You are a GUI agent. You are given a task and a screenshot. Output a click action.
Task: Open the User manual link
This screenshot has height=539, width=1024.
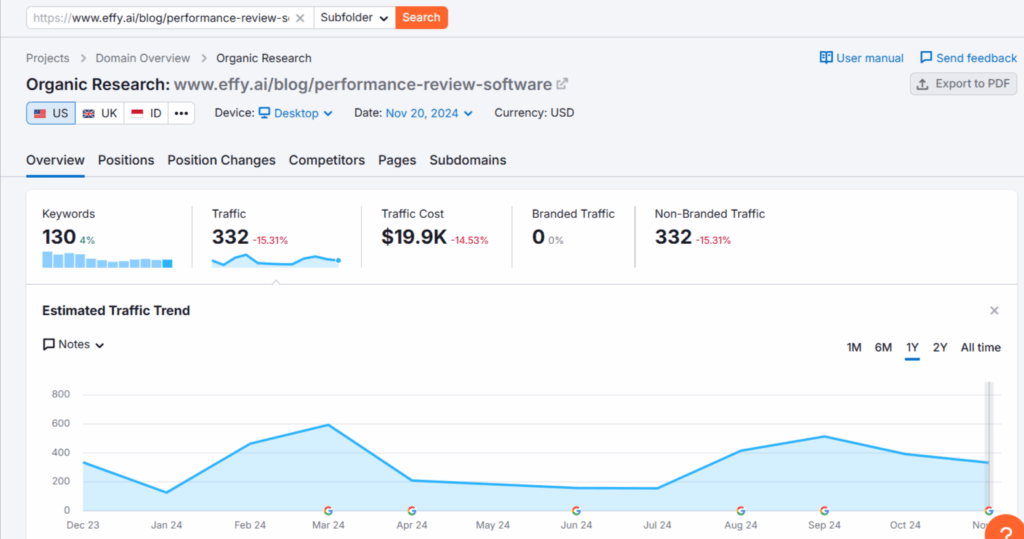[861, 58]
